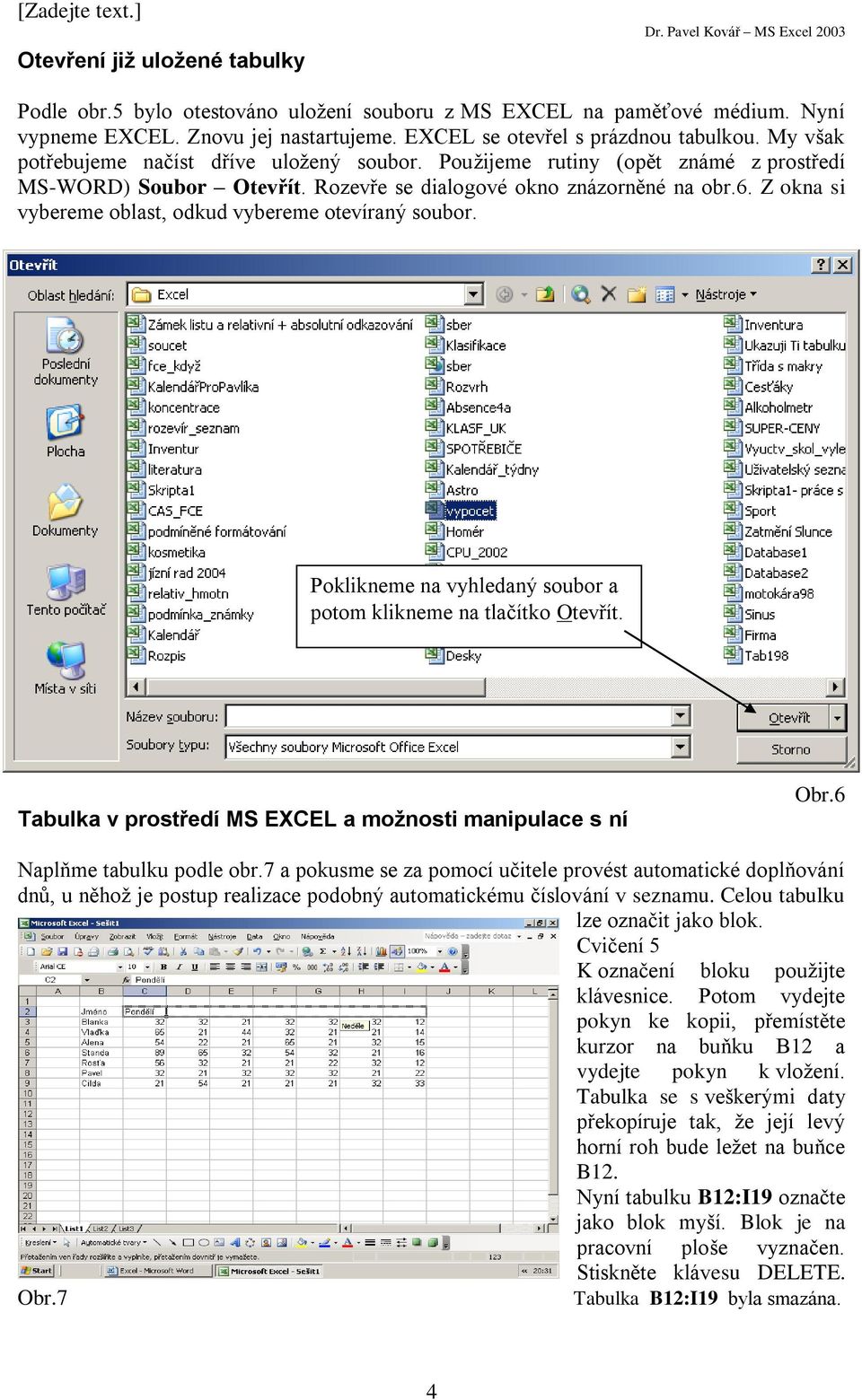Select the file SUPER-CENY

[782, 428]
